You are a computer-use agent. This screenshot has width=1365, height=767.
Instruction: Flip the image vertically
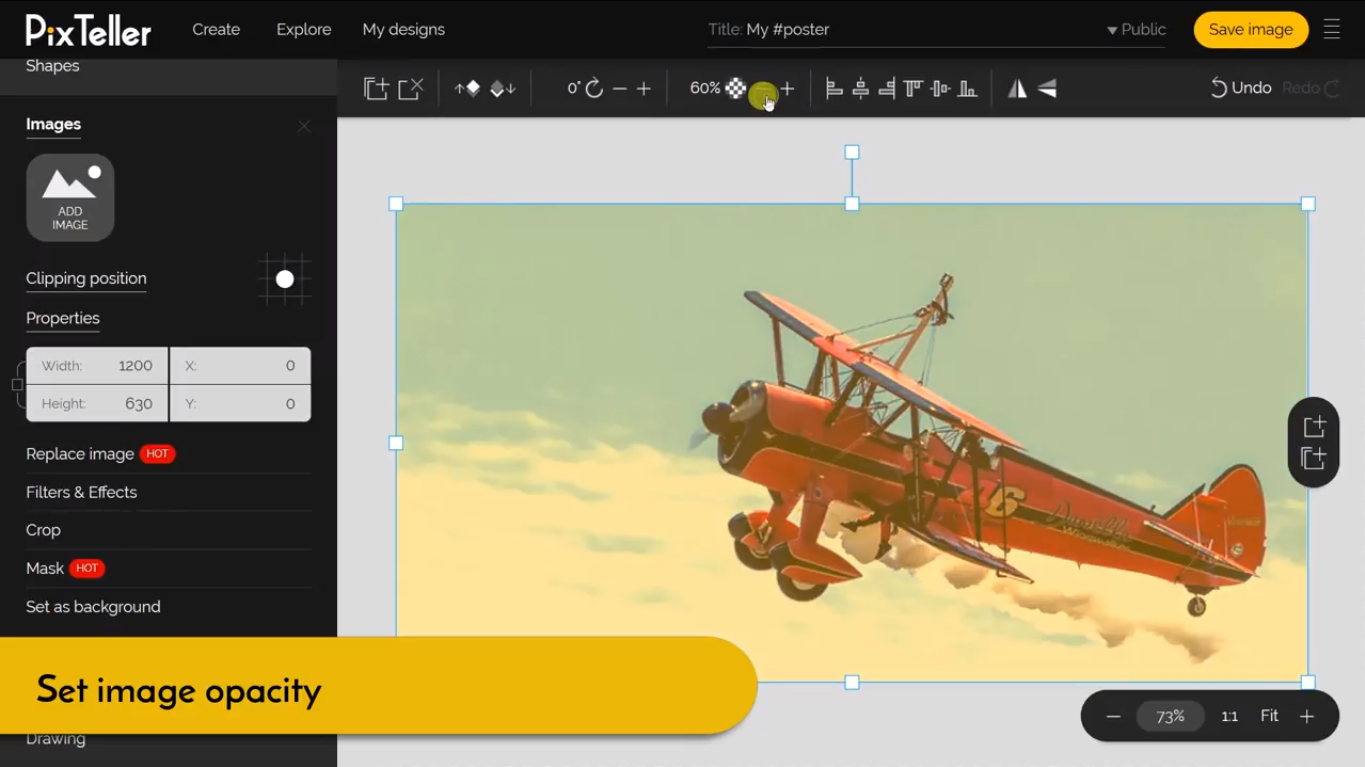coord(1047,89)
